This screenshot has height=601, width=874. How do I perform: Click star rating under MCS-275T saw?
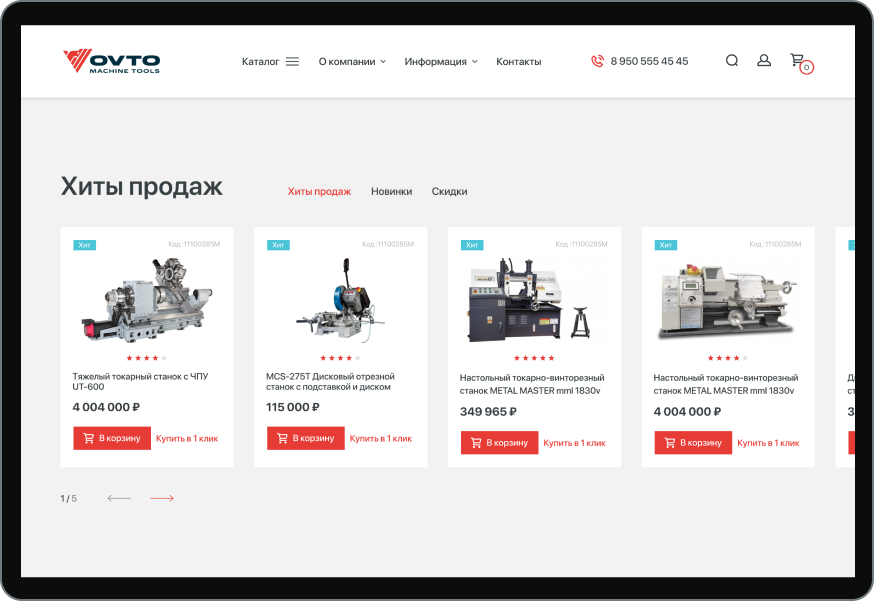(x=340, y=358)
